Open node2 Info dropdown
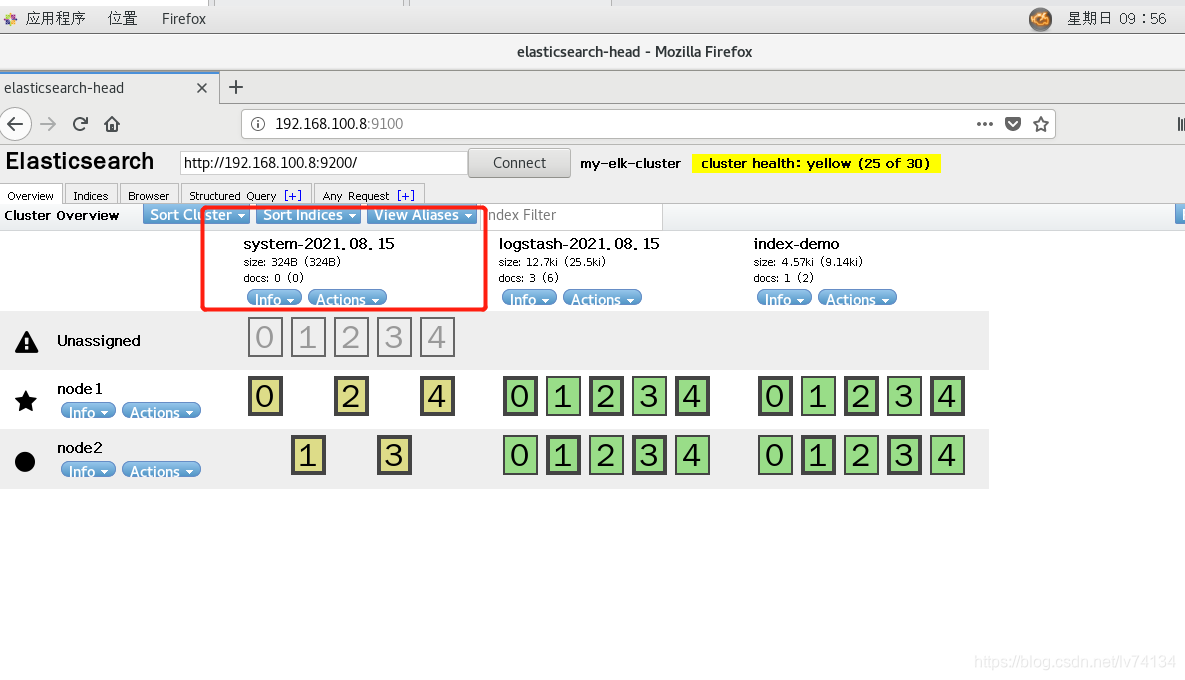Viewport: 1185px width, 680px height. point(88,470)
